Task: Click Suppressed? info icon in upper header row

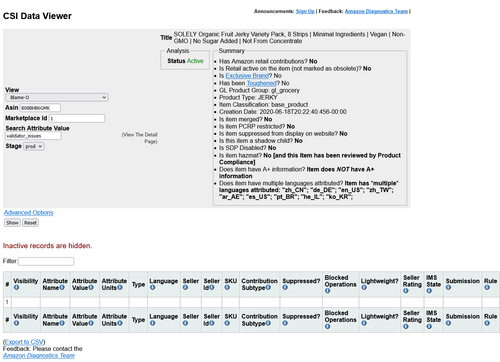Action: coord(285,288)
